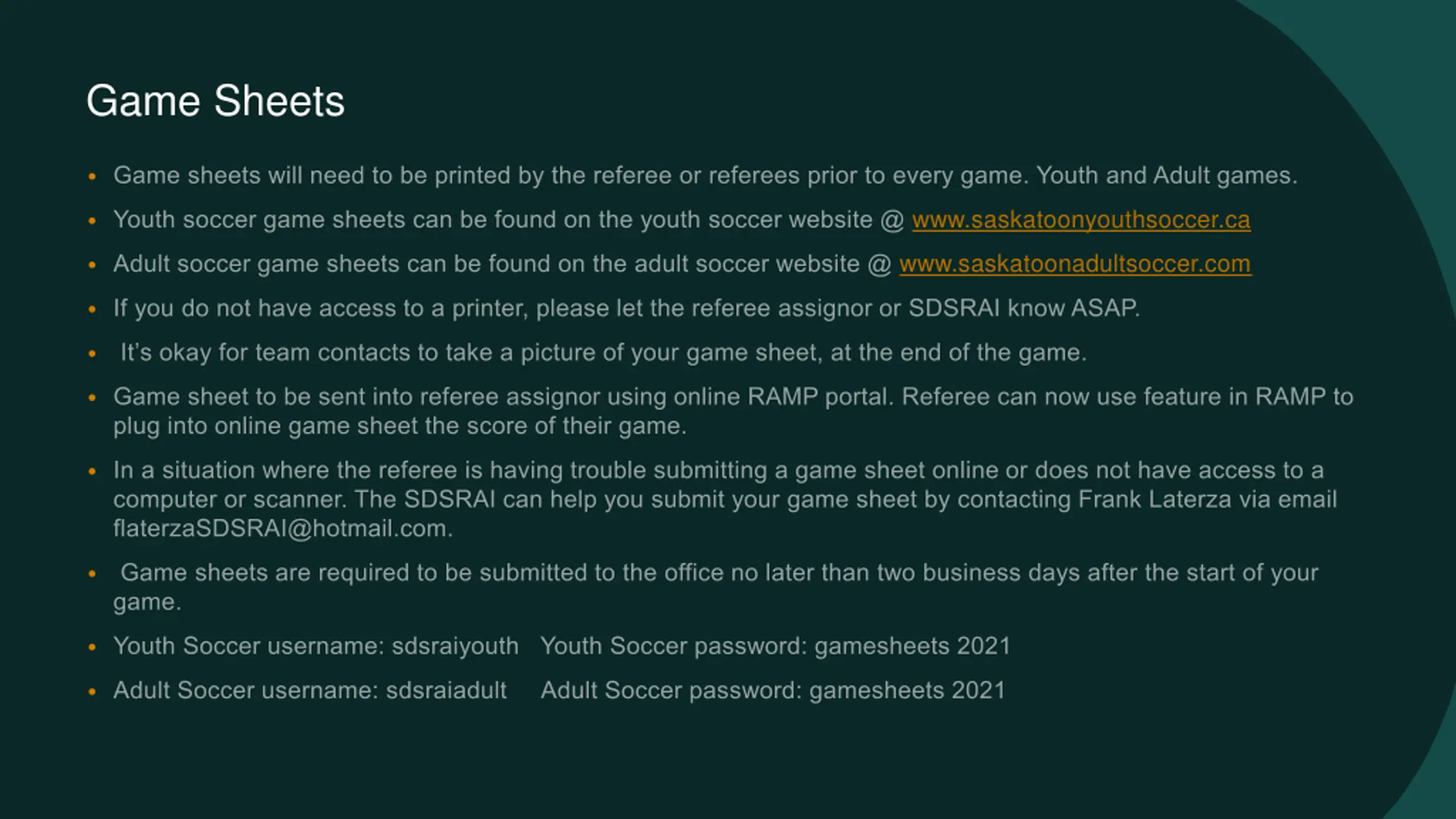Viewport: 1456px width, 819px height.
Task: Click the orange bullet beside the first line
Action: tap(92, 176)
